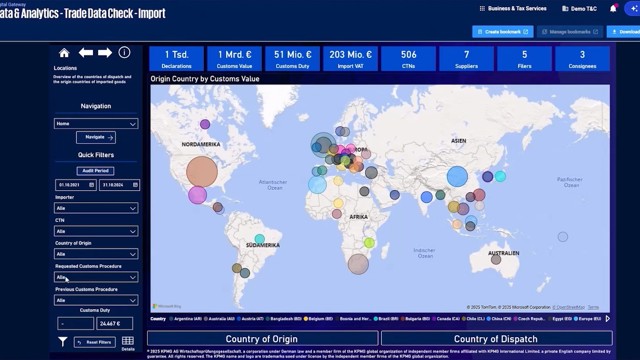Click the back arrow icon
The image size is (640, 360).
point(86,52)
